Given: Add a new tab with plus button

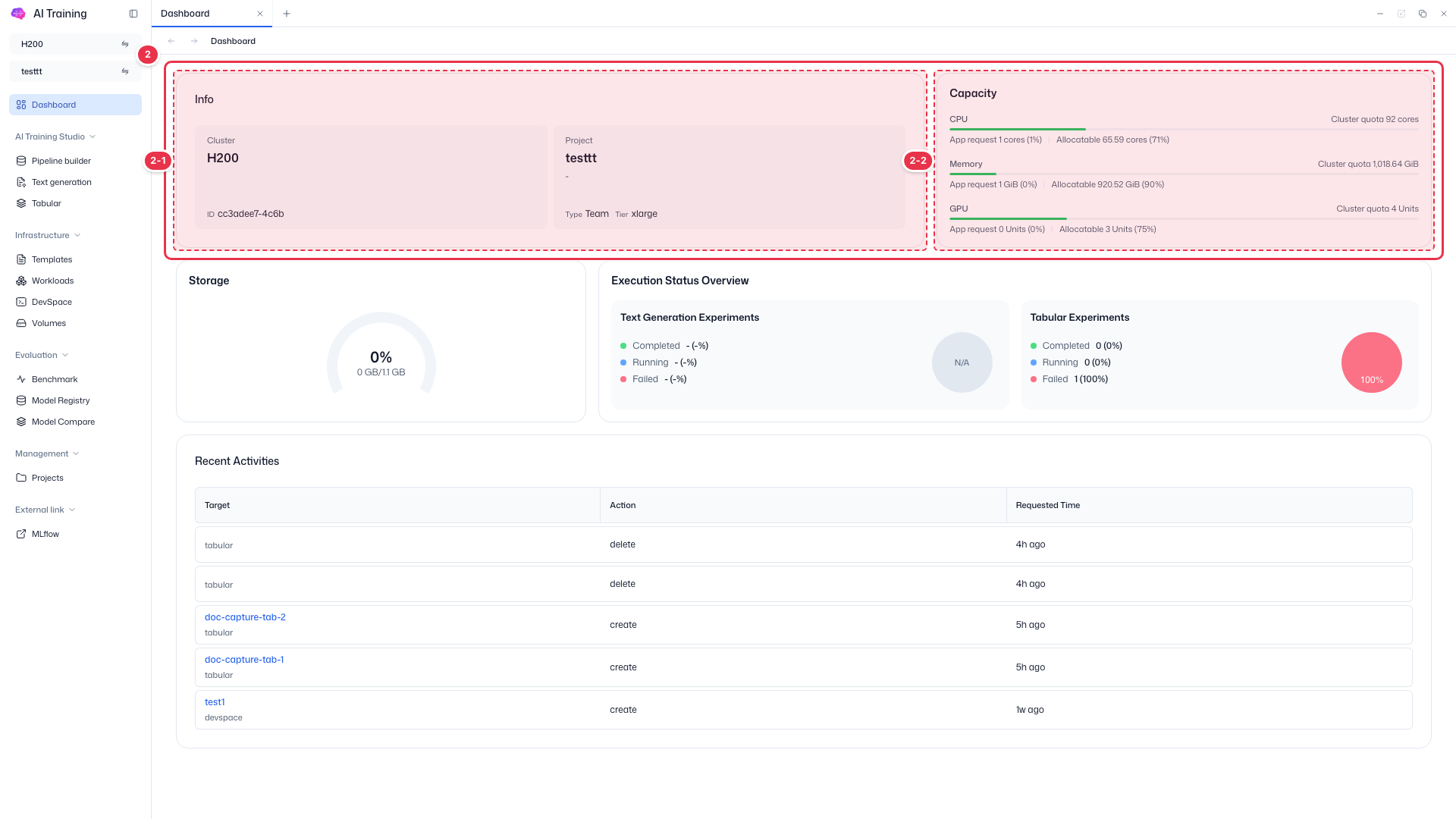Looking at the screenshot, I should pyautogui.click(x=287, y=14).
